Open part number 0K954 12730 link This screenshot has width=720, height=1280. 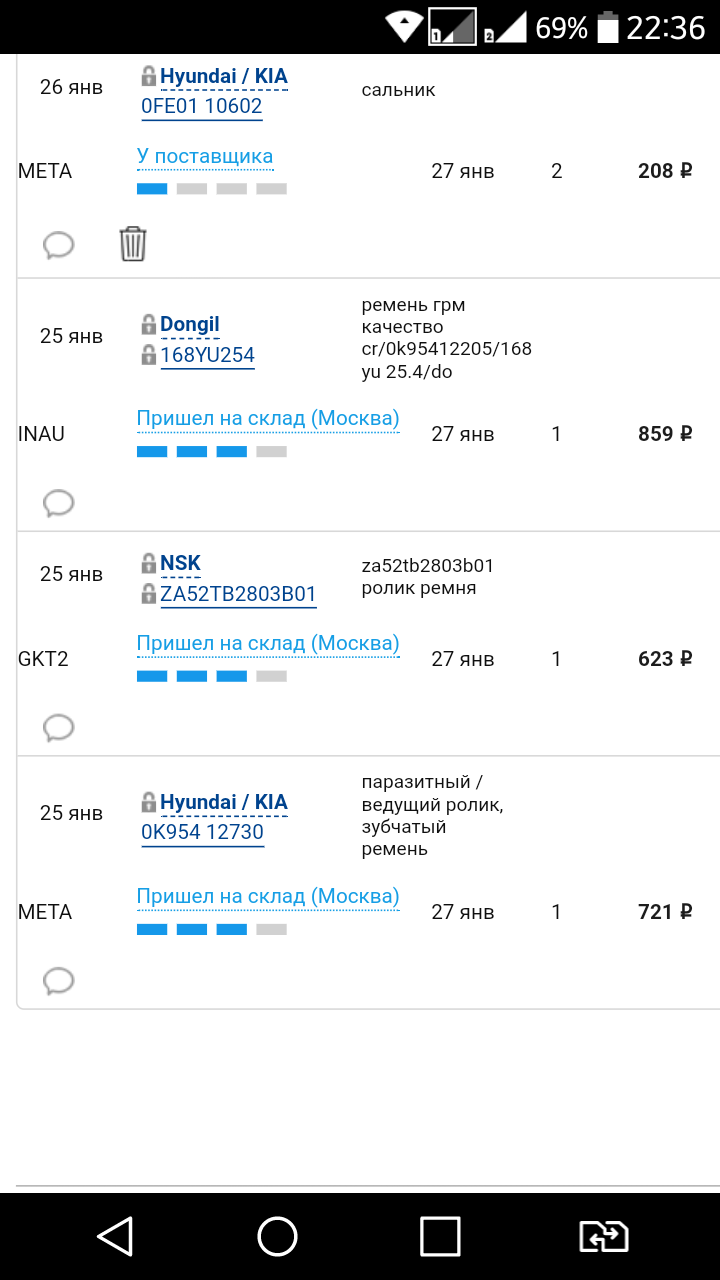[202, 833]
